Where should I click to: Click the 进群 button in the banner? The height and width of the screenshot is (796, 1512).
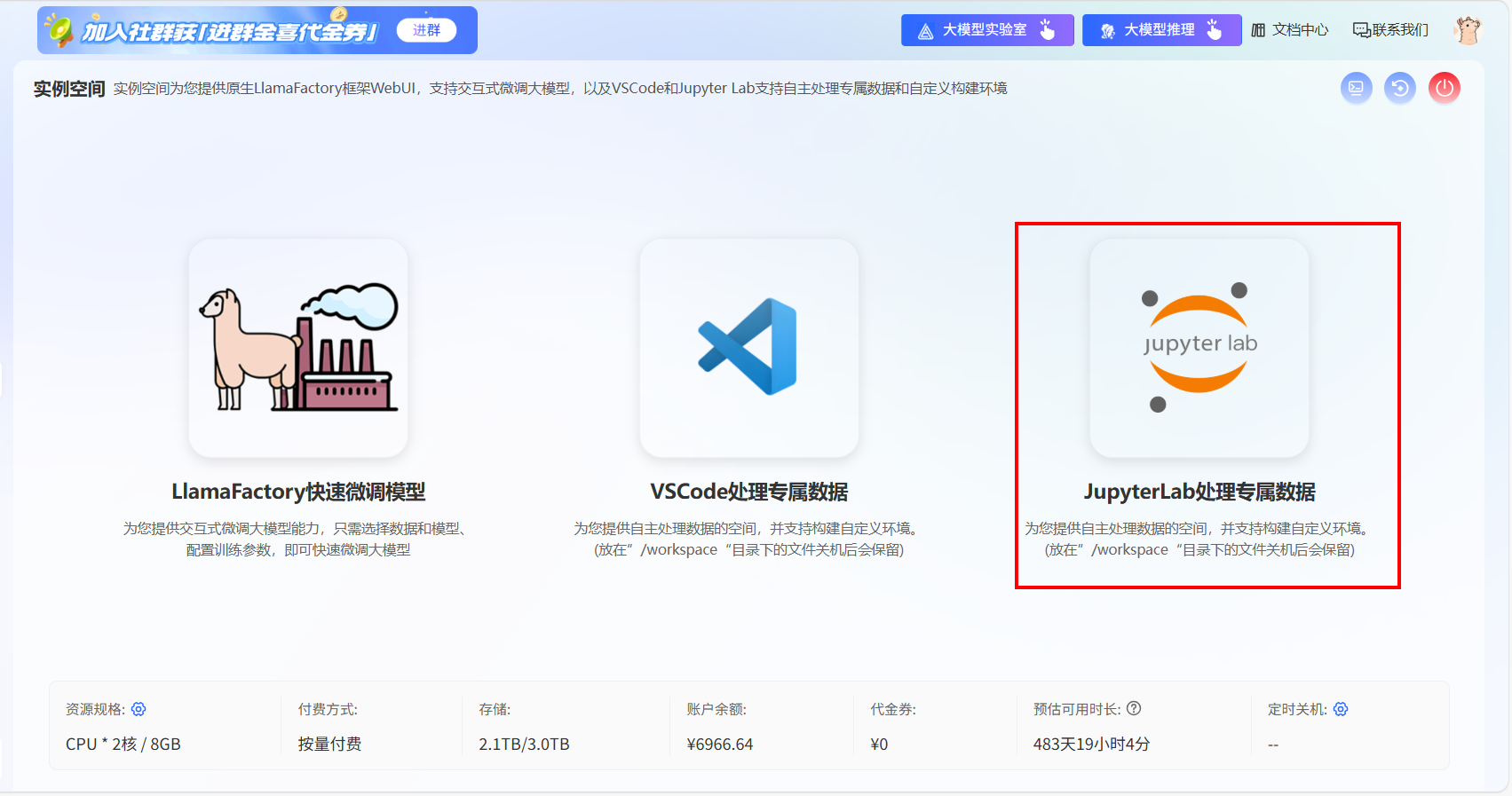pos(426,30)
